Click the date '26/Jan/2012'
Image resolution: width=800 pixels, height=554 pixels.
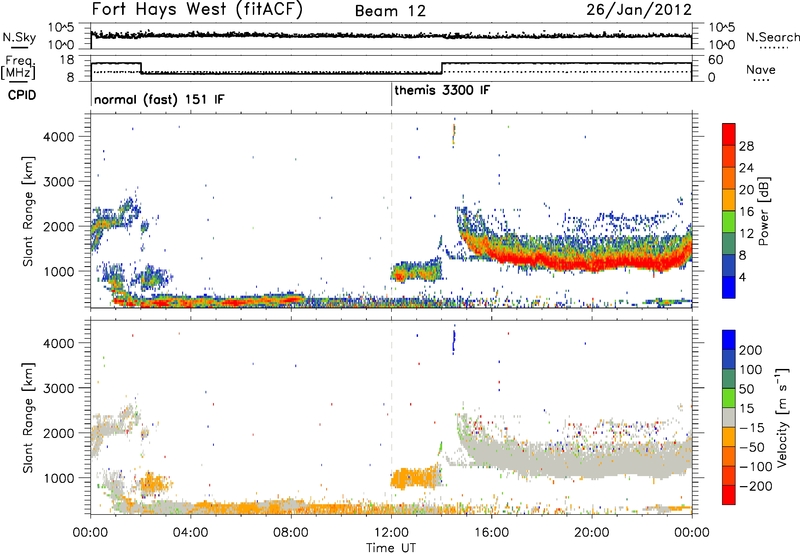[x=639, y=10]
